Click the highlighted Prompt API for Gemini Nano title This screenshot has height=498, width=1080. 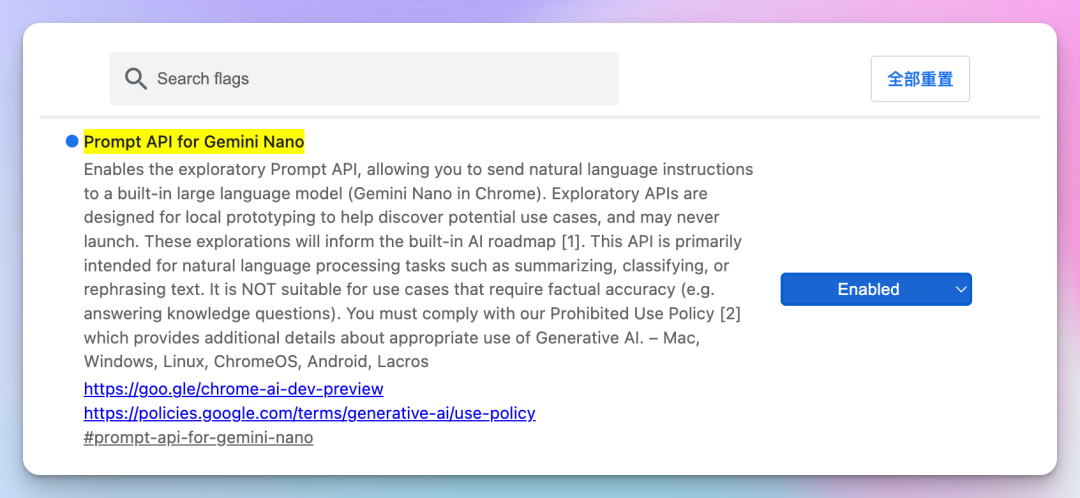pos(194,142)
